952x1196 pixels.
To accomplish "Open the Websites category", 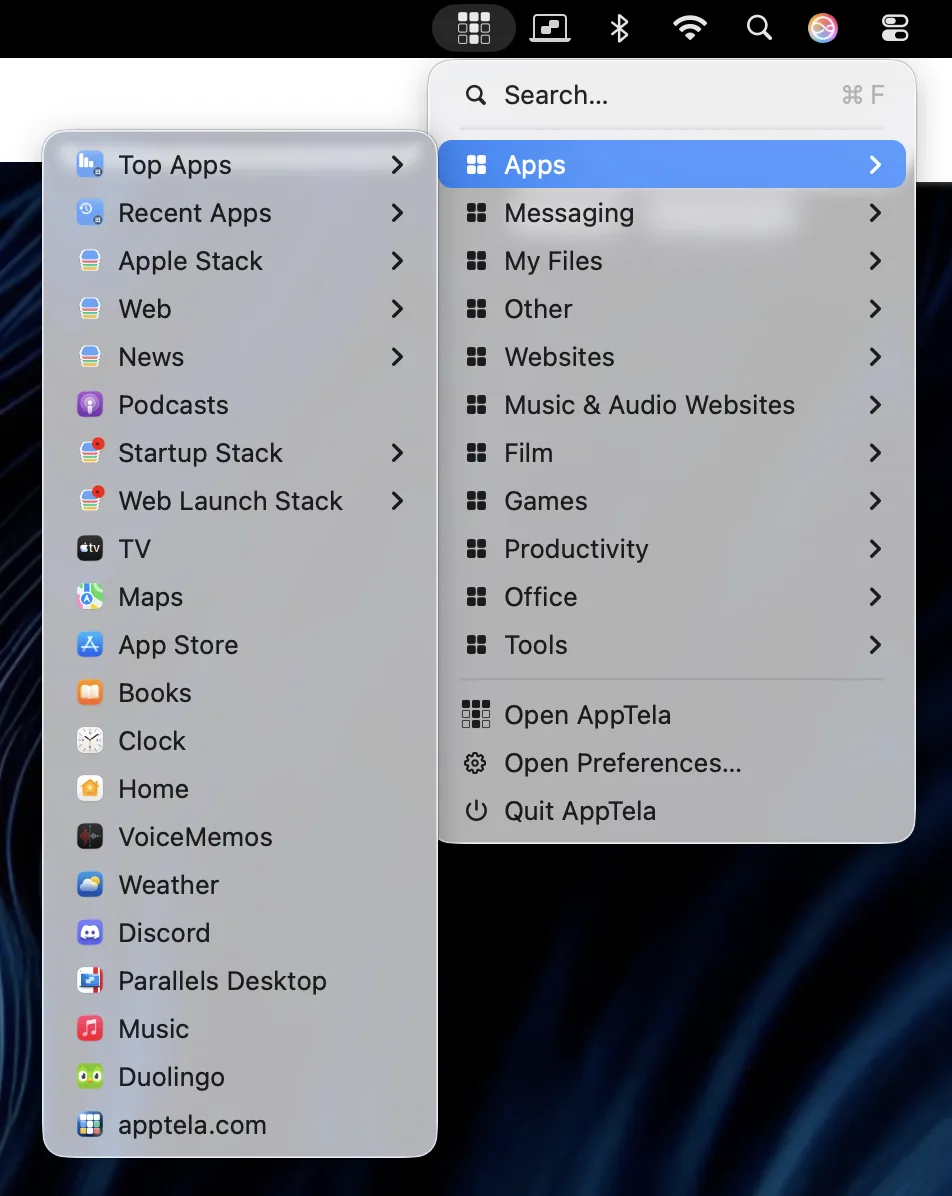I will click(671, 357).
